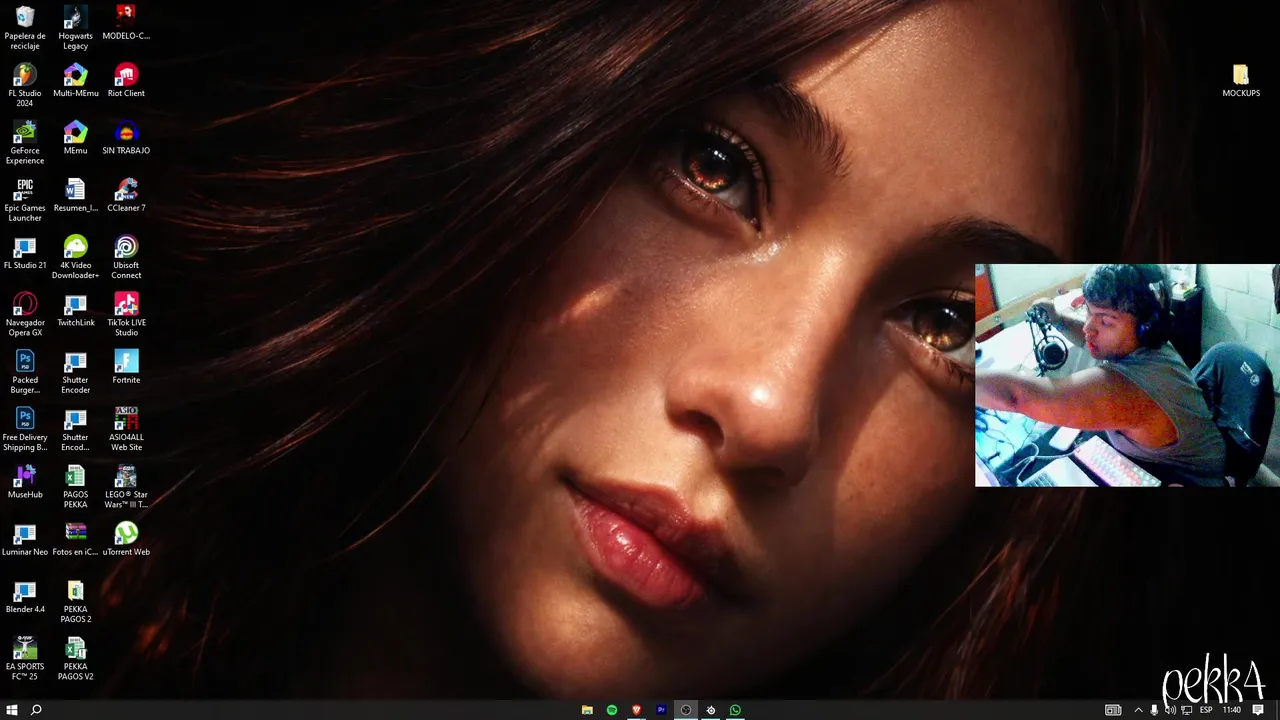Screen dimensions: 1280x720
Task: Open Papelera de reciclaje icon
Action: tap(25, 27)
